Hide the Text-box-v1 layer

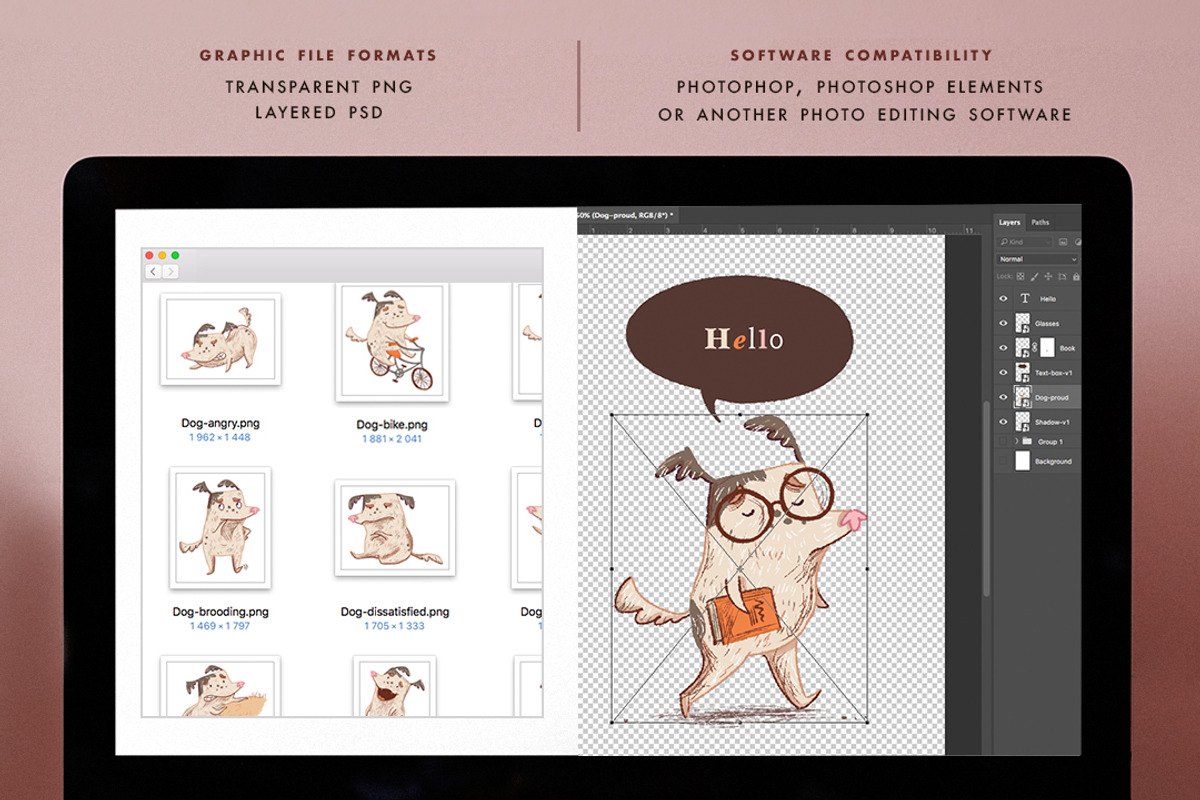coord(1003,373)
